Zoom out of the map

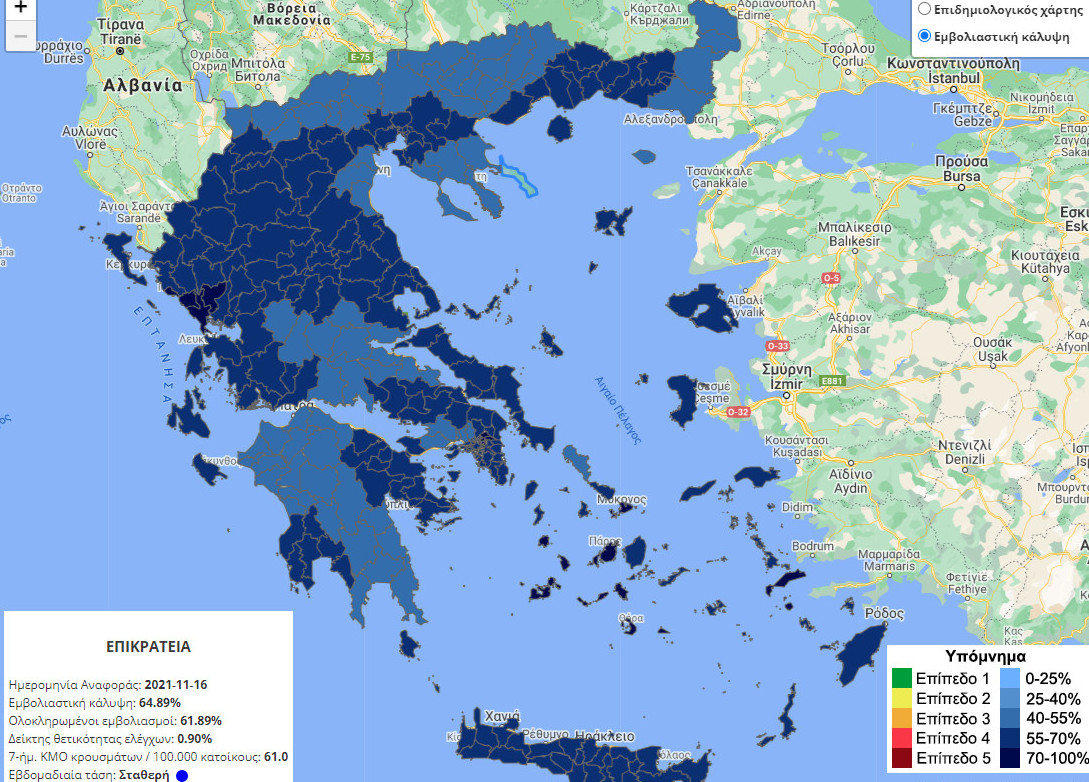click(x=19, y=37)
